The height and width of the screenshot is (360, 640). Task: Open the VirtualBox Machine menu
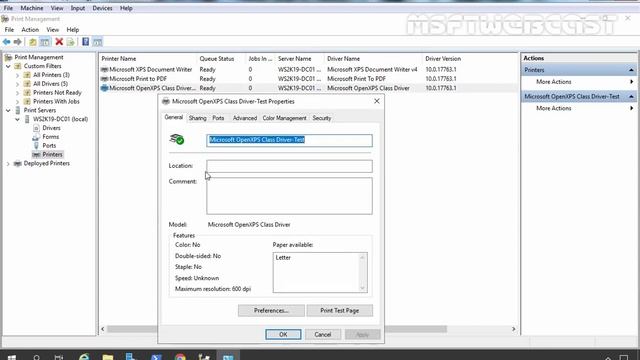click(32, 8)
